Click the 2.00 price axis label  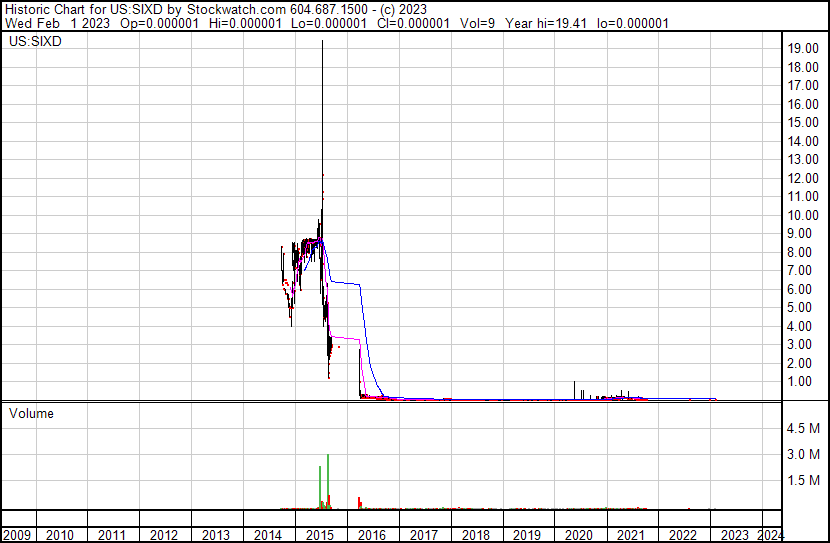tap(799, 364)
